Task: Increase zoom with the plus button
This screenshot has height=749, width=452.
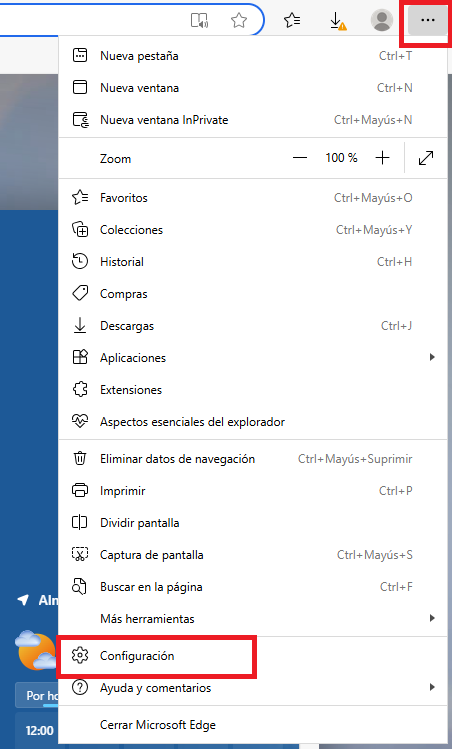Action: (x=382, y=158)
